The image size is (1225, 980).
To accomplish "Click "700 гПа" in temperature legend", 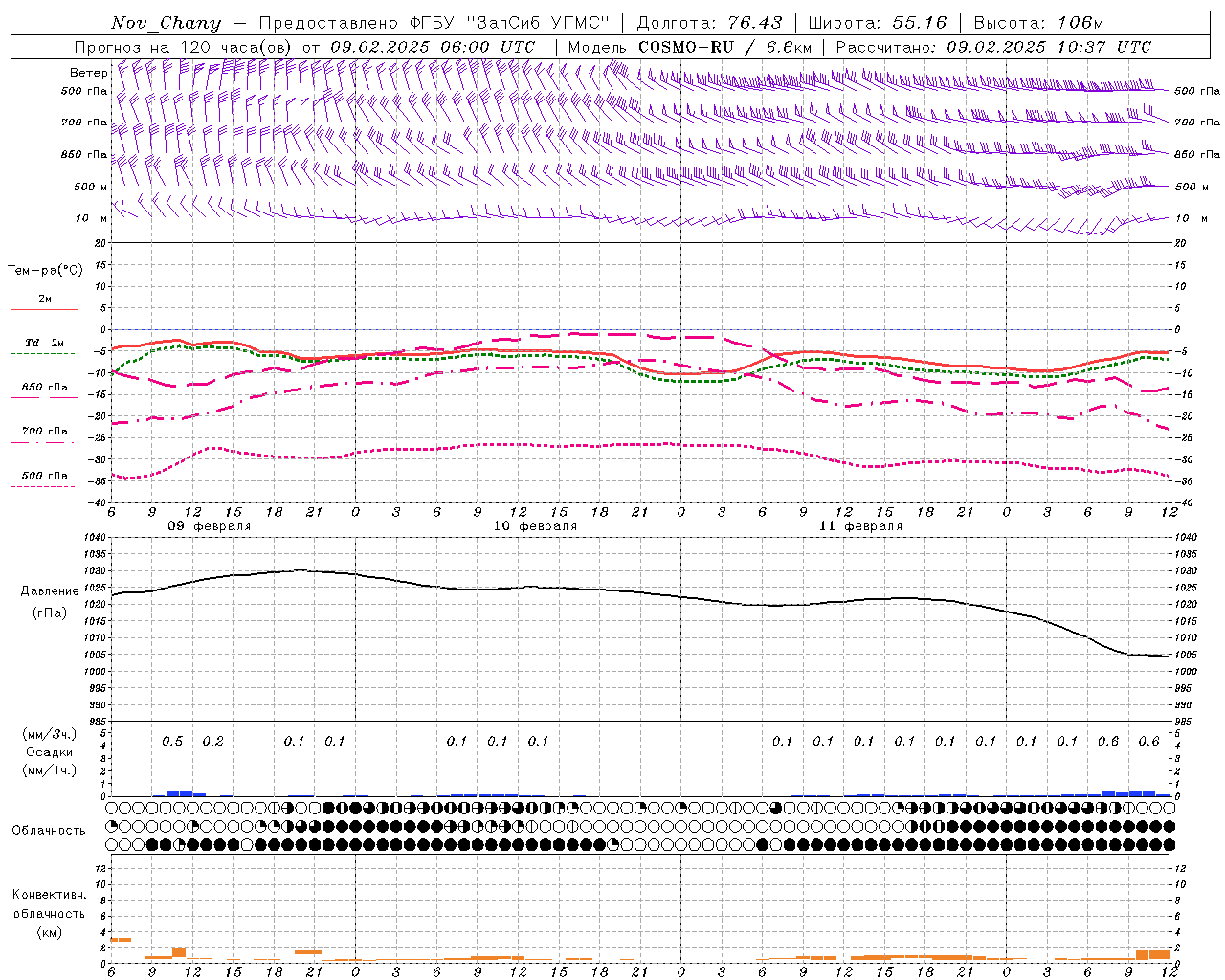I will coord(45,432).
